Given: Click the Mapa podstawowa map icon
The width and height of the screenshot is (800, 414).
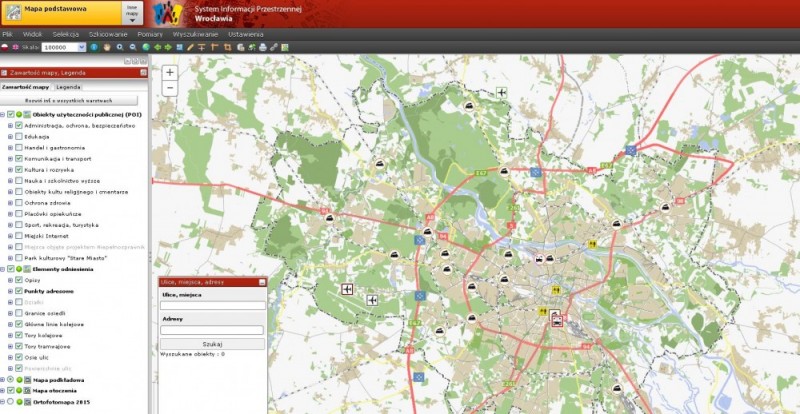Looking at the screenshot, I should point(14,12).
